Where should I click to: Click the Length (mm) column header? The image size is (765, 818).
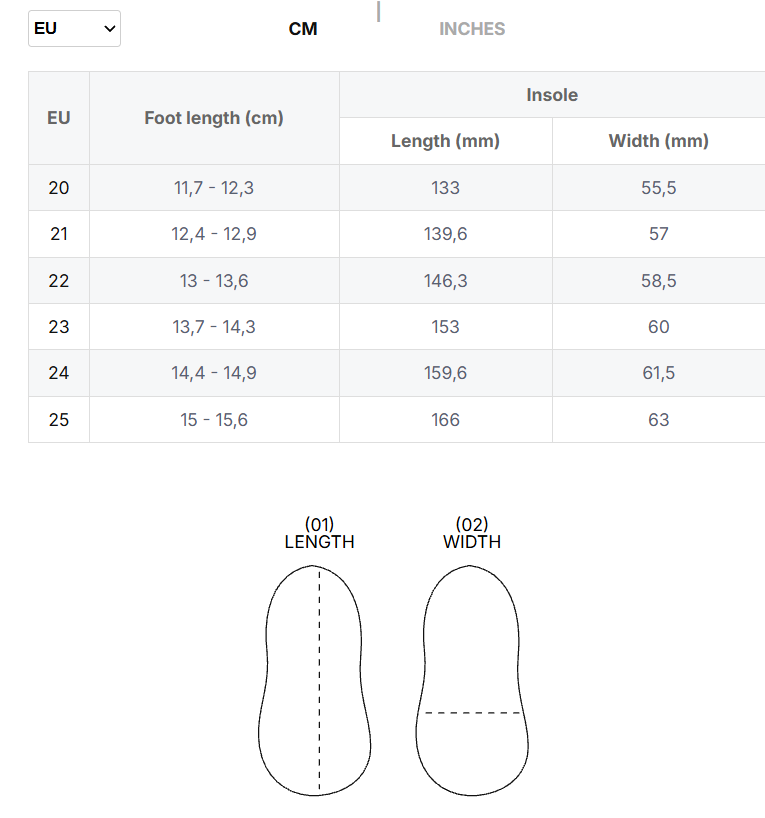(446, 141)
